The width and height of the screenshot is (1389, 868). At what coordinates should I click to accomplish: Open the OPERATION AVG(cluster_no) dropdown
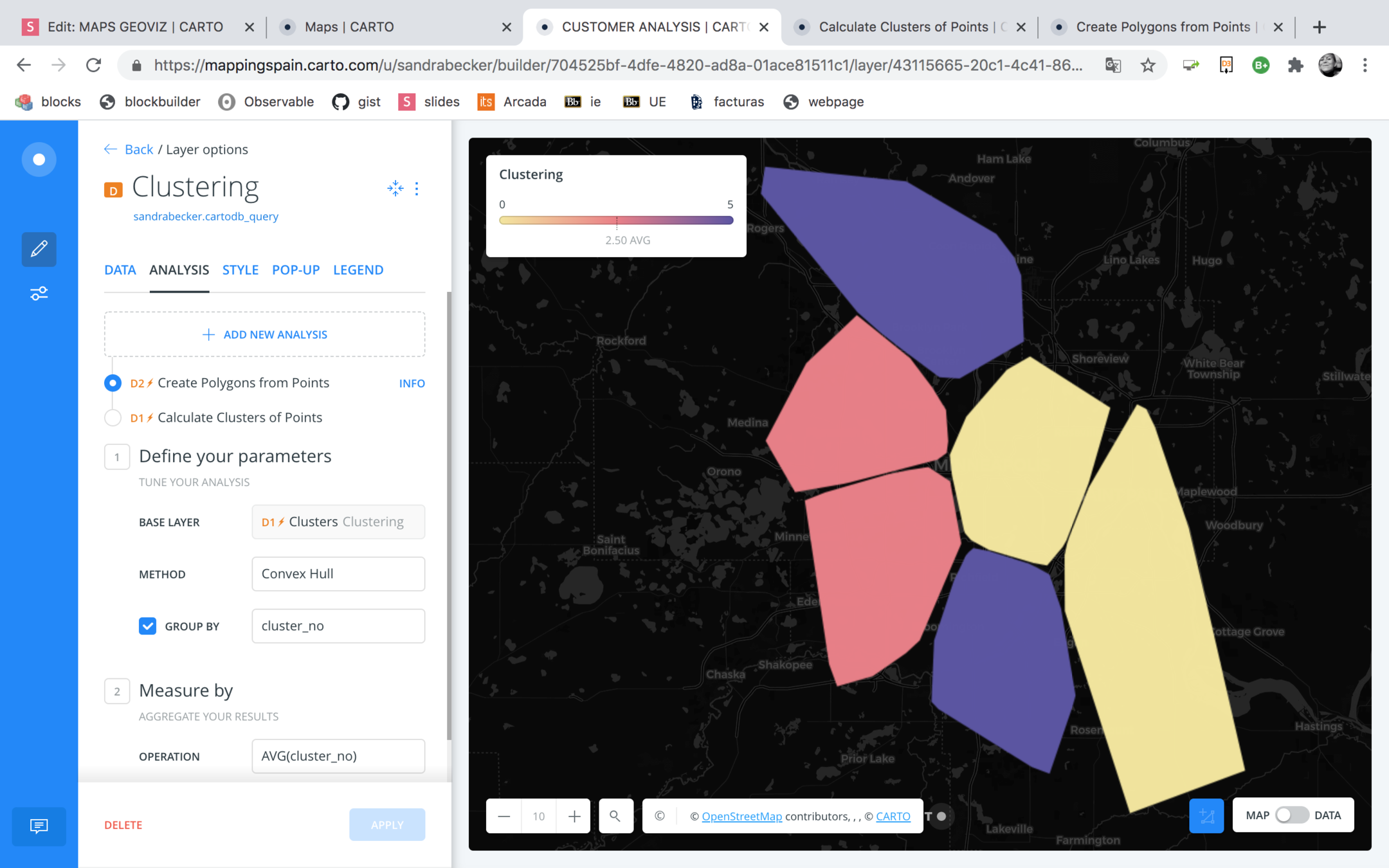(338, 756)
